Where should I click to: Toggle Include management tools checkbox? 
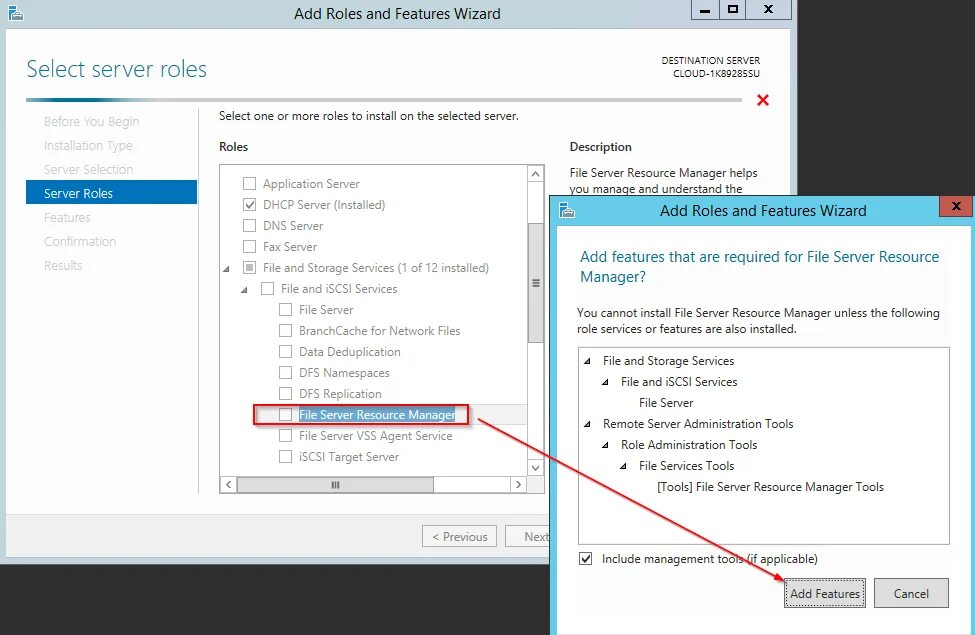pos(586,559)
